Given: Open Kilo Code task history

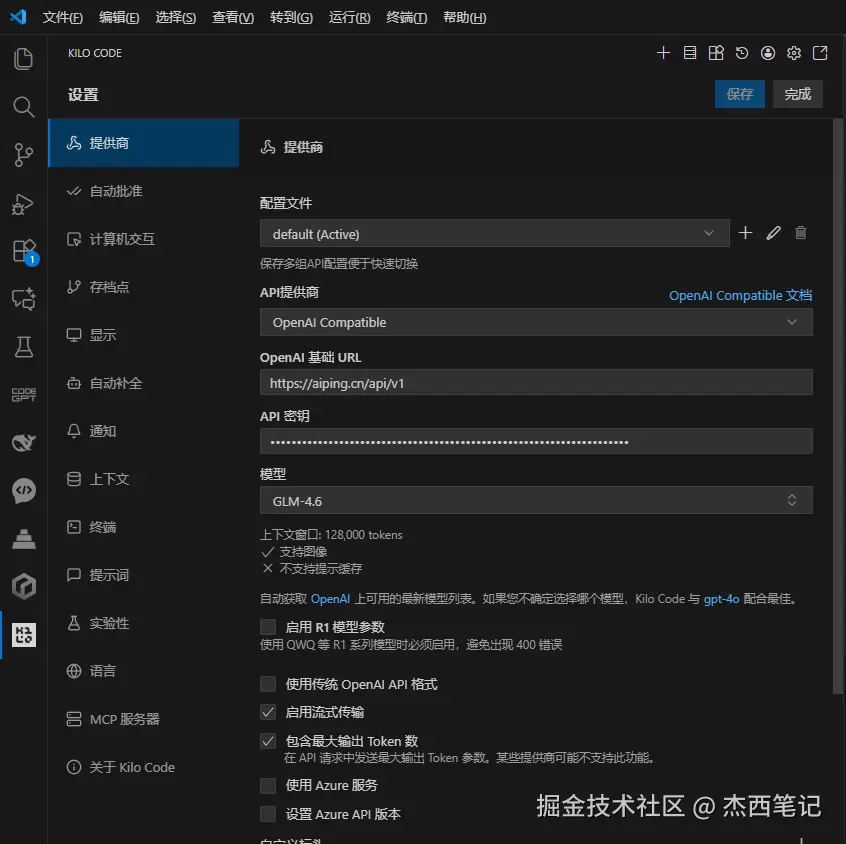Looking at the screenshot, I should point(742,53).
